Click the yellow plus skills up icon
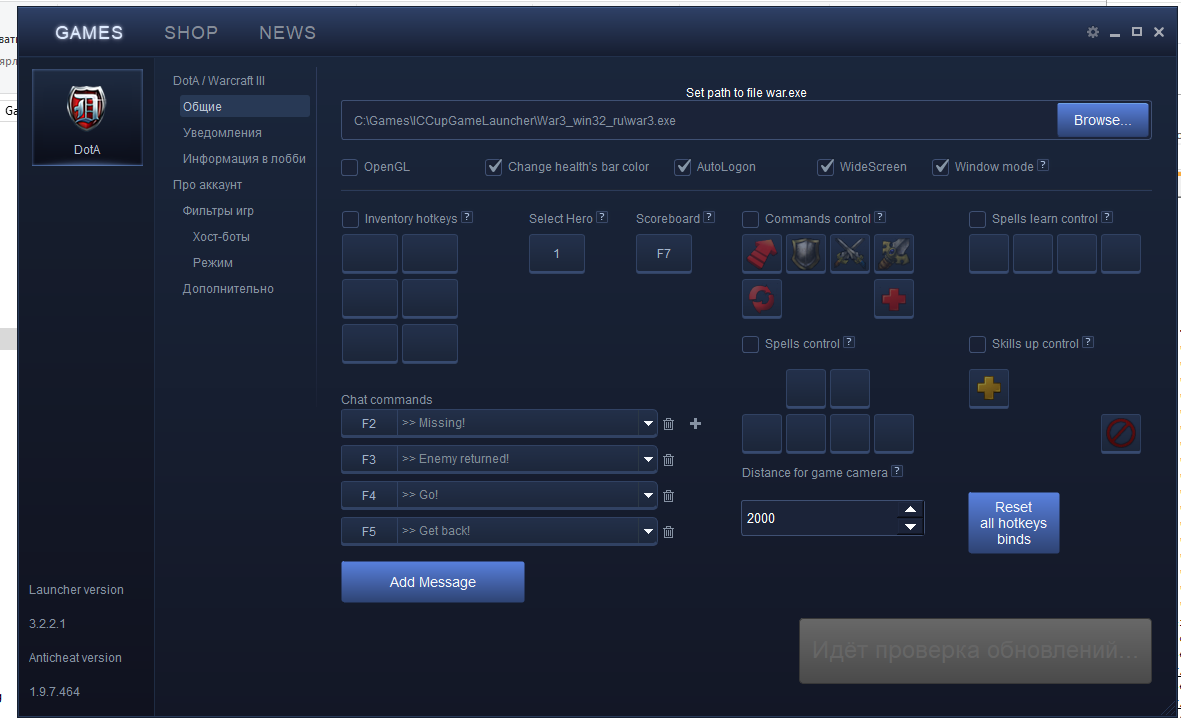The height and width of the screenshot is (718, 1181). coord(988,388)
